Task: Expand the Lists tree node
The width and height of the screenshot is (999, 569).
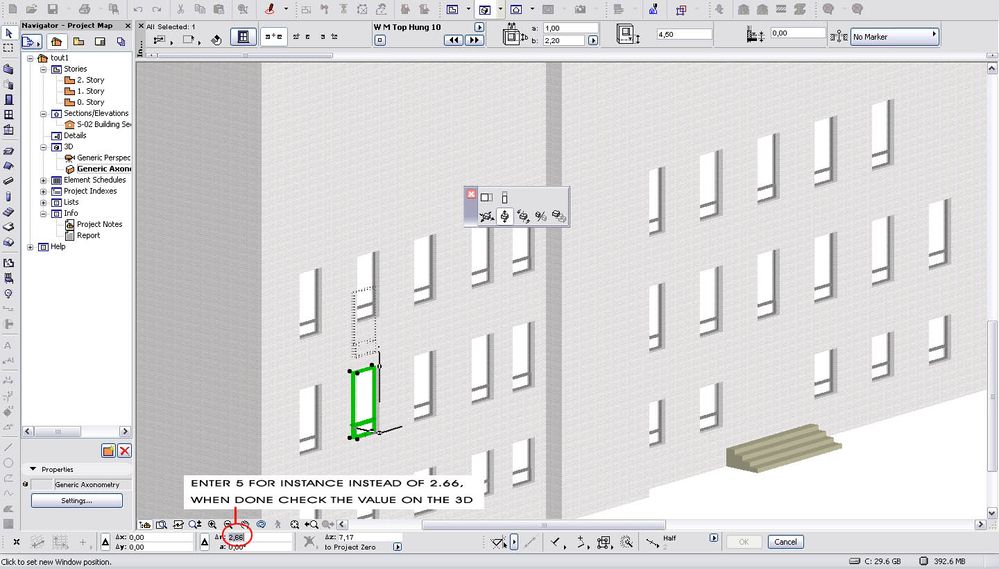Action: point(43,202)
